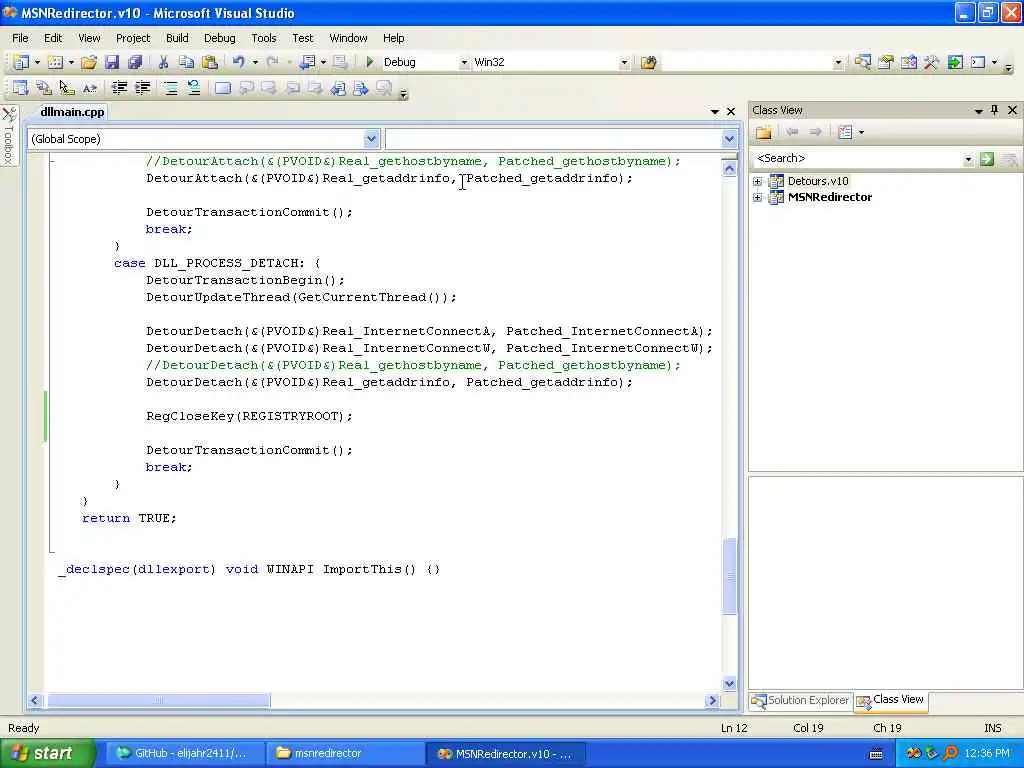Start debugging with the green play icon
The width and height of the screenshot is (1024, 768).
point(370,62)
